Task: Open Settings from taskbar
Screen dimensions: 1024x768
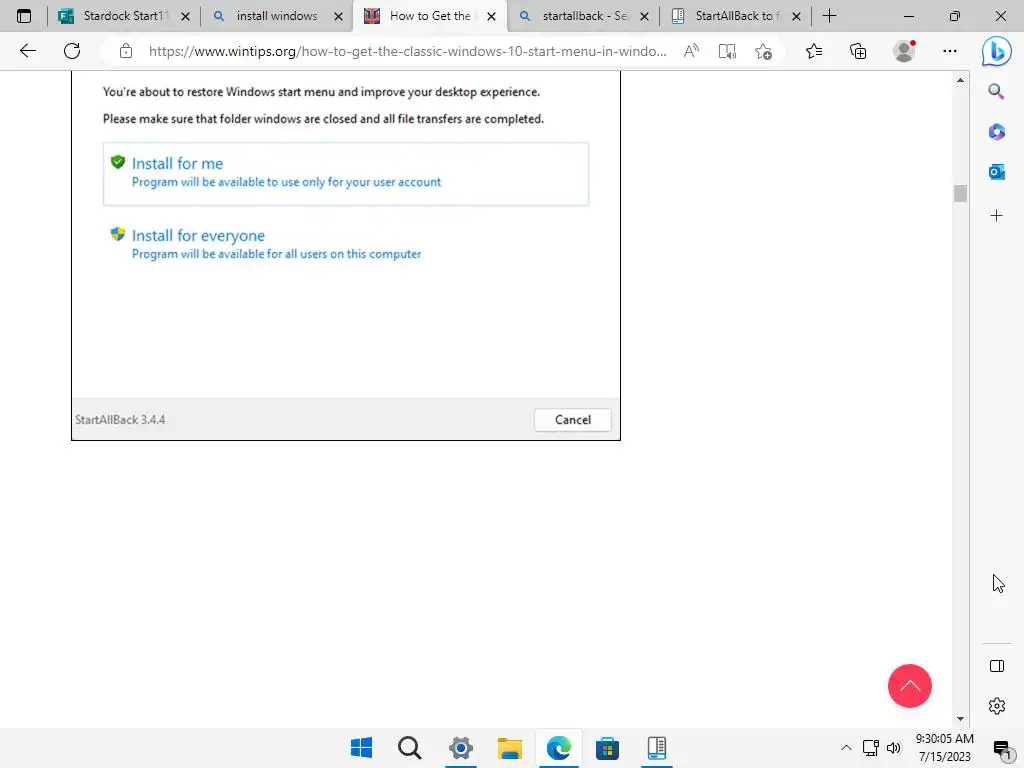Action: click(460, 748)
